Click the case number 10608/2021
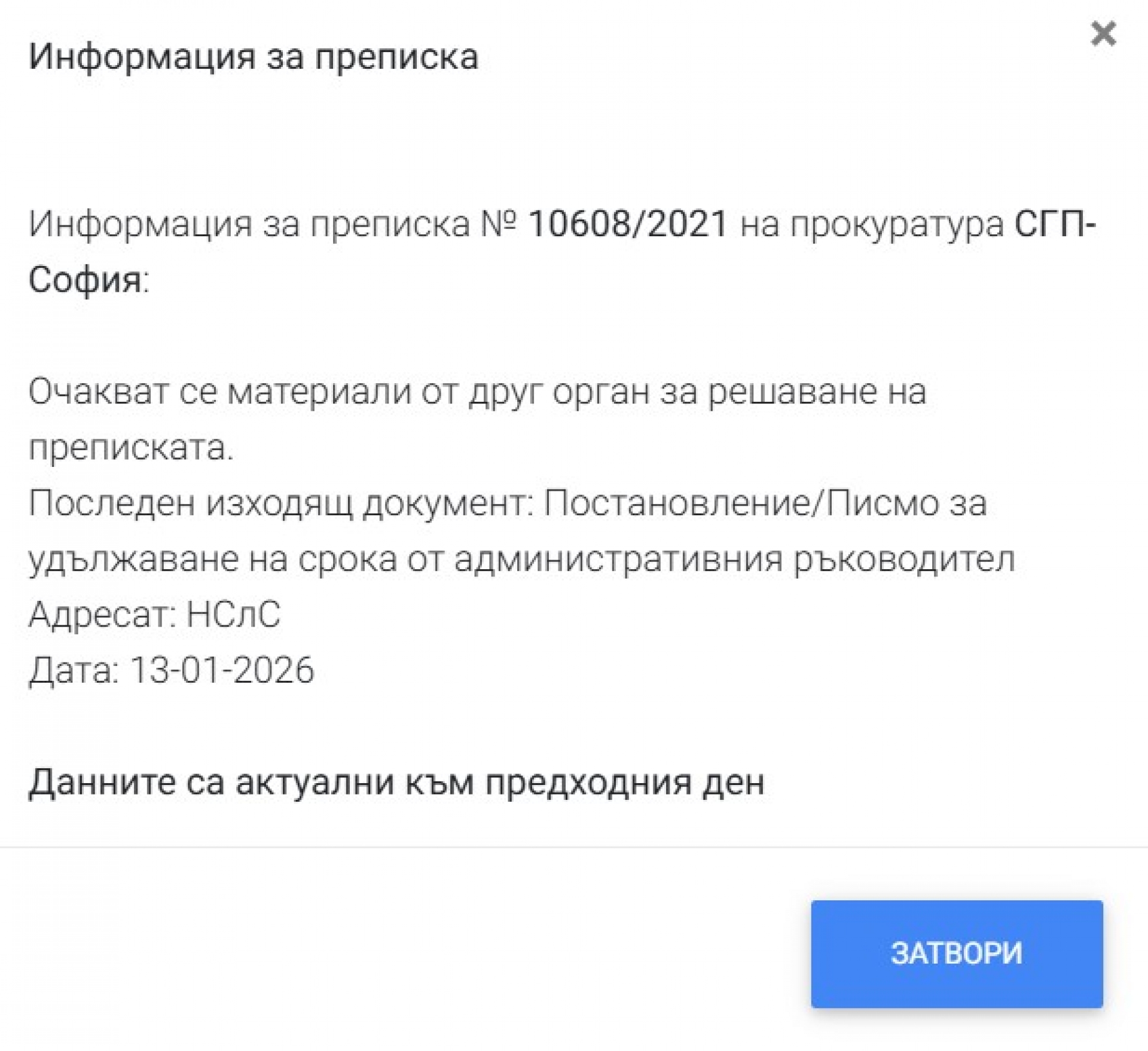The image size is (1148, 1051). [x=628, y=224]
